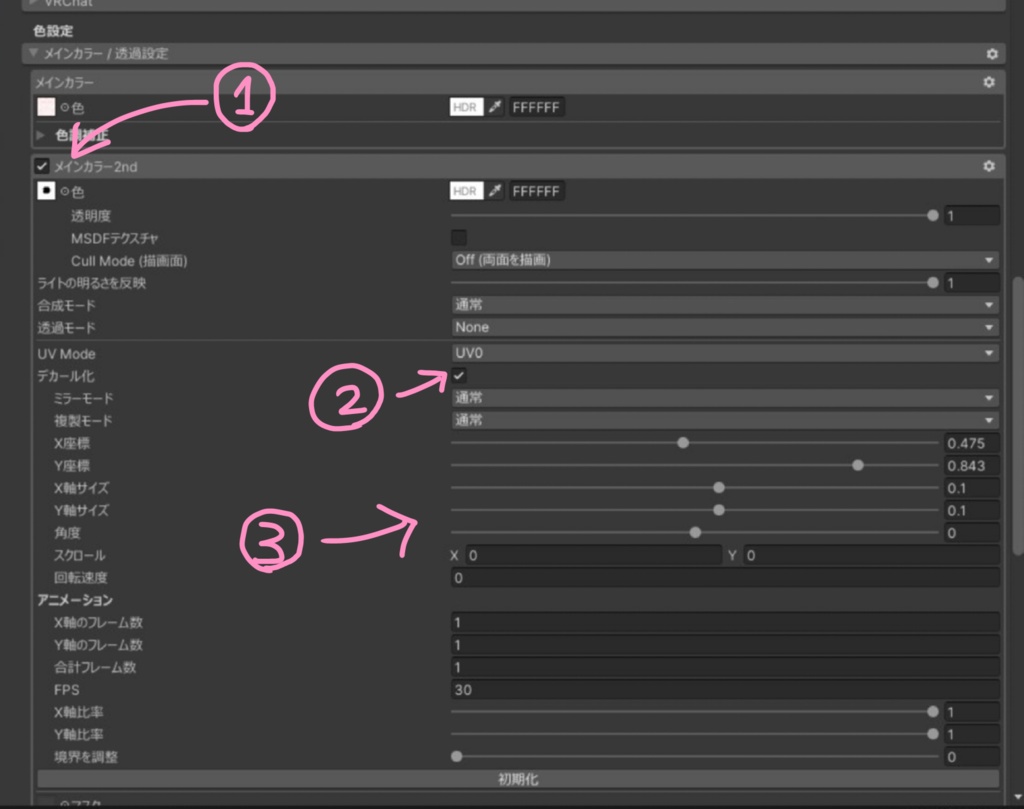Edit メインカラー hex field FFFFFF

point(536,107)
